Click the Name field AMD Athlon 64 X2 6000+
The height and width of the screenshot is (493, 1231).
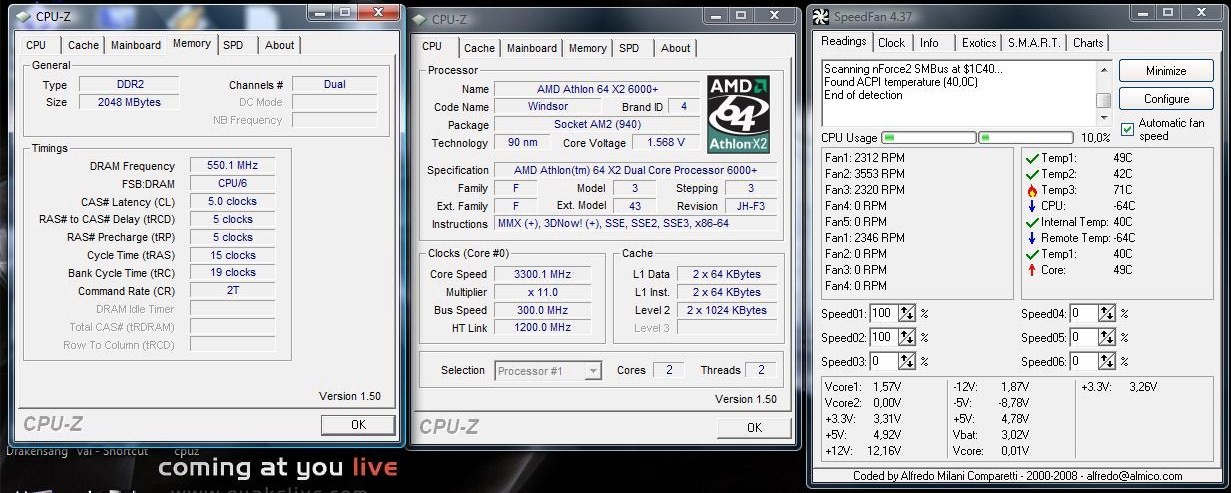tap(598, 89)
